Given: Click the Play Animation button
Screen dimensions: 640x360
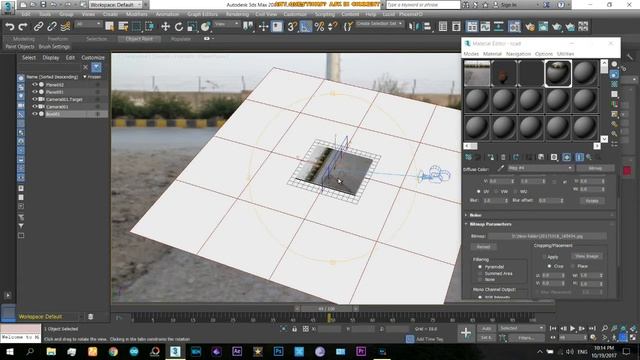Looking at the screenshot, I should tap(572, 328).
